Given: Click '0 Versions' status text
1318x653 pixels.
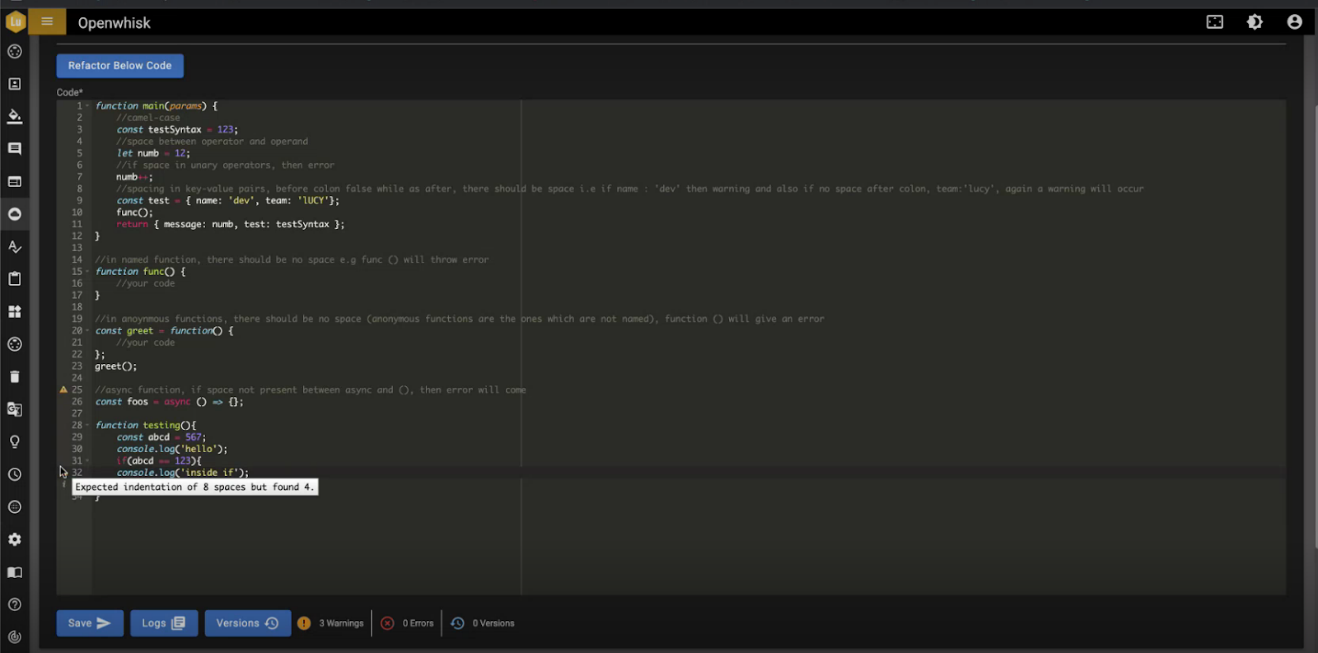Looking at the screenshot, I should click(x=493, y=623).
